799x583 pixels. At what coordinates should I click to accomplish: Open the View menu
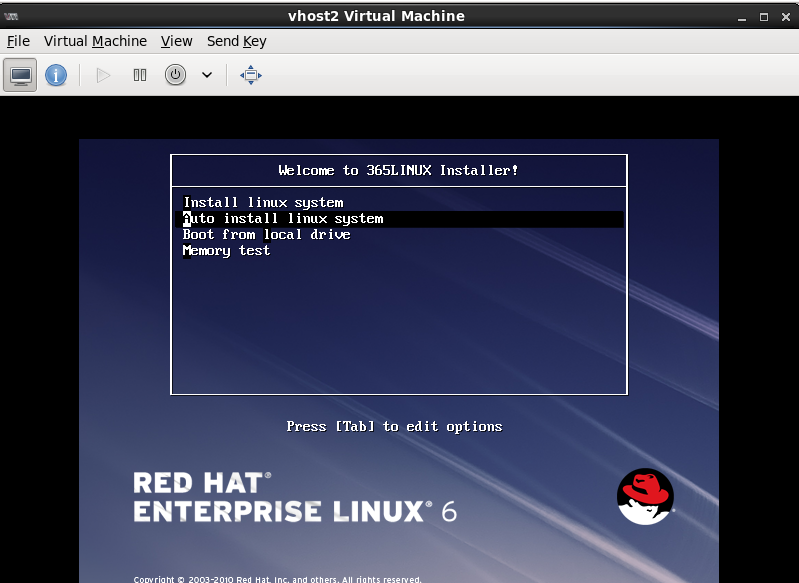tap(176, 41)
